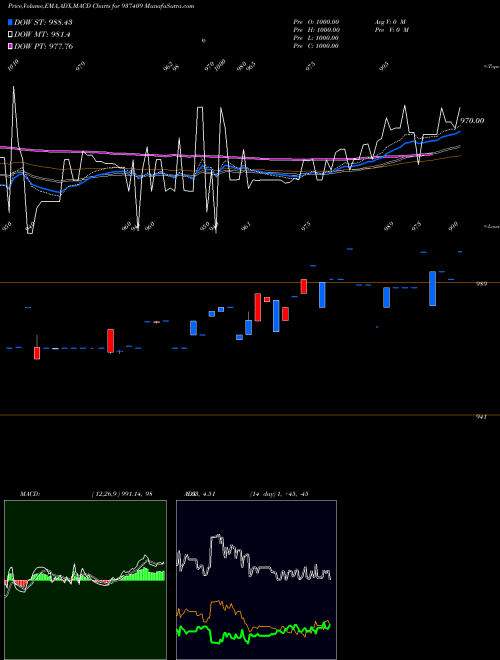Click the tall blue candle near 989 line
The image size is (500, 660).
[x=432, y=288]
